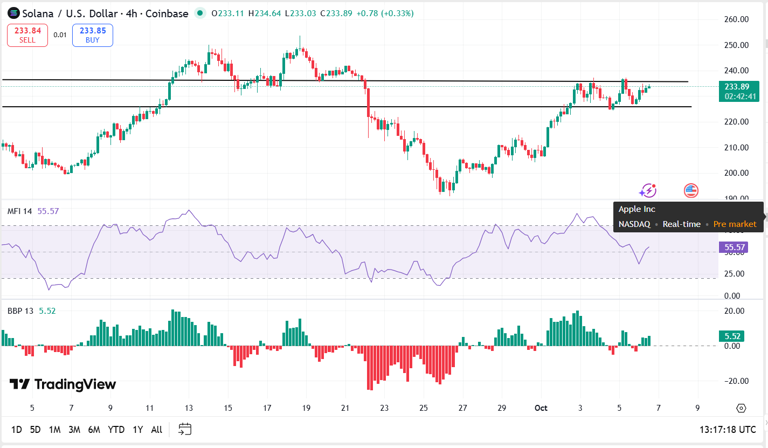Image resolution: width=768 pixels, height=448 pixels.
Task: Open the go-to-date calendar icon
Action: [185, 429]
